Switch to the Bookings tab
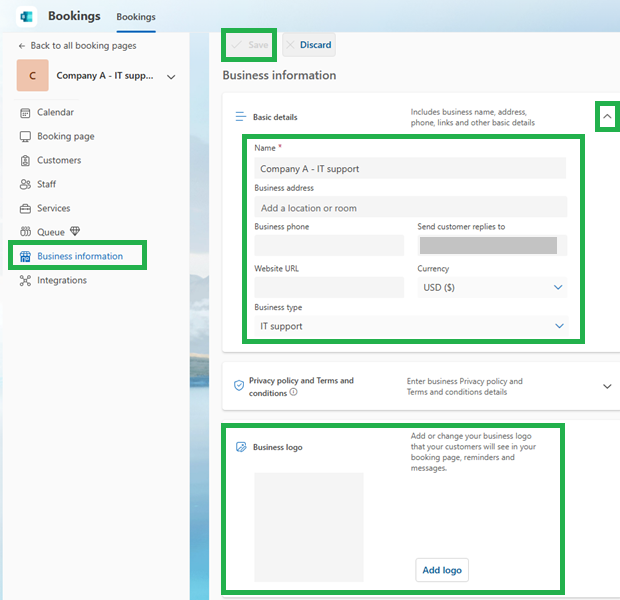This screenshot has height=600, width=620. [x=136, y=17]
